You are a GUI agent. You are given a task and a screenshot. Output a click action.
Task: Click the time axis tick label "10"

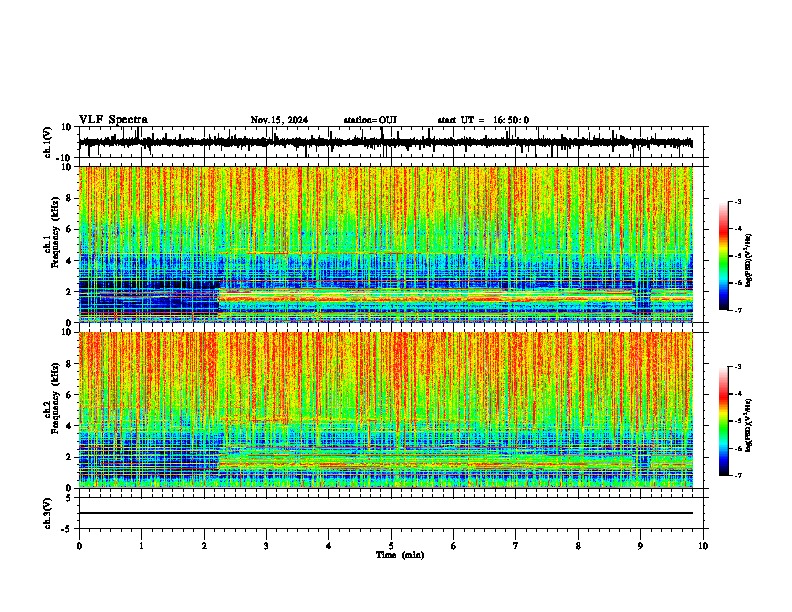click(703, 546)
